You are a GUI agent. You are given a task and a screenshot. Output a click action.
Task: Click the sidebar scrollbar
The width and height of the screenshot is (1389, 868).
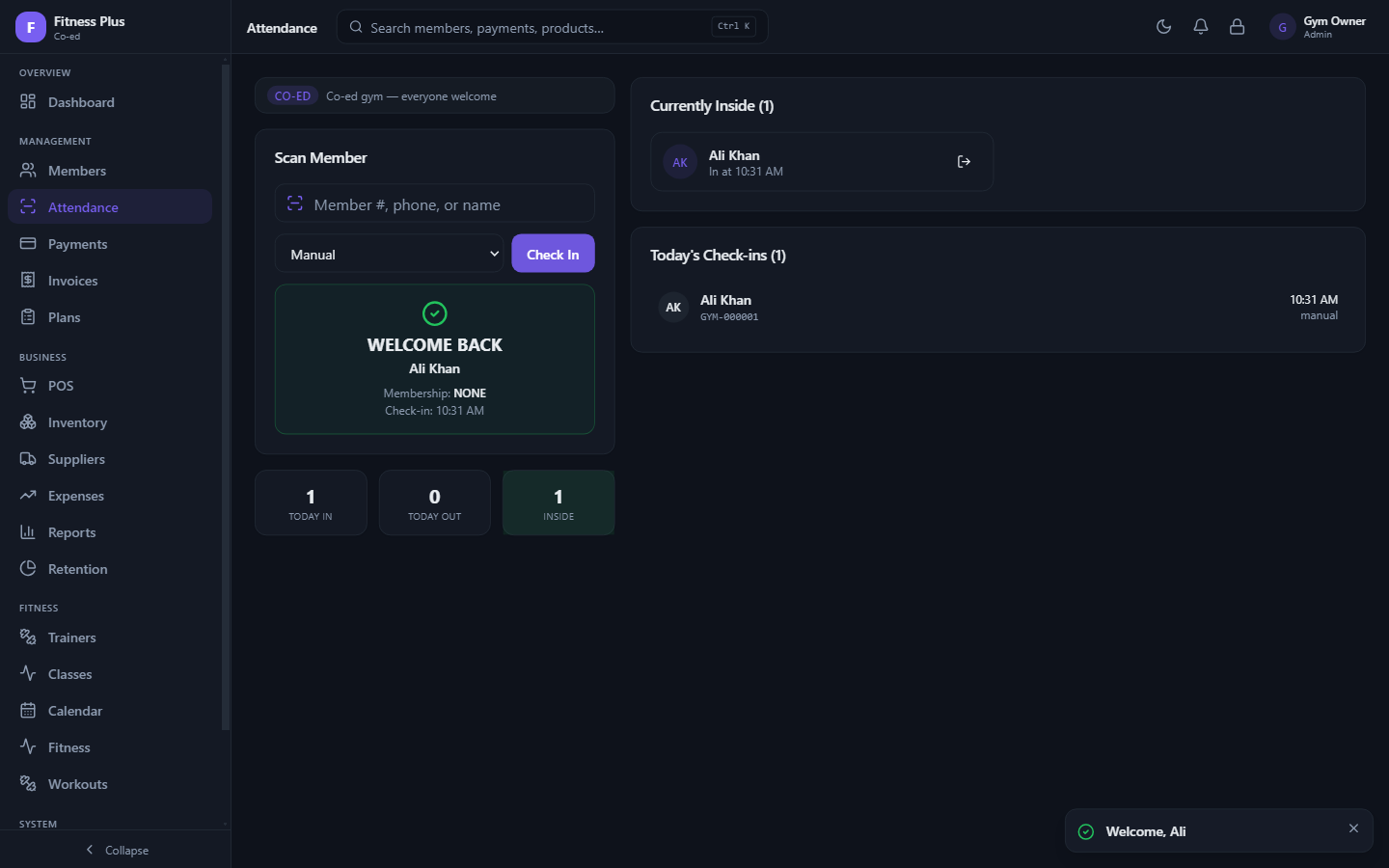pyautogui.click(x=226, y=395)
